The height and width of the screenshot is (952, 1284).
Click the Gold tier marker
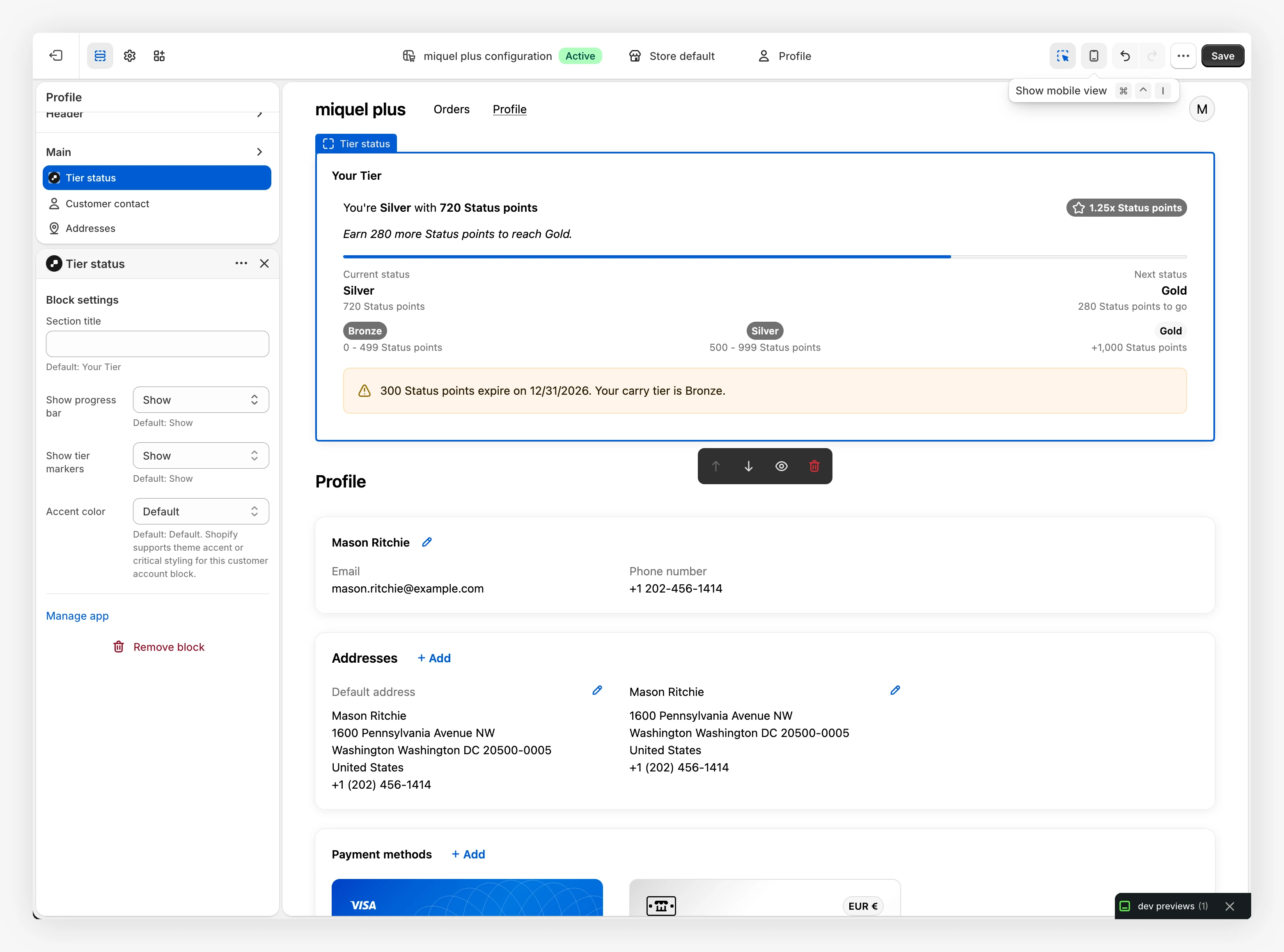tap(1170, 331)
